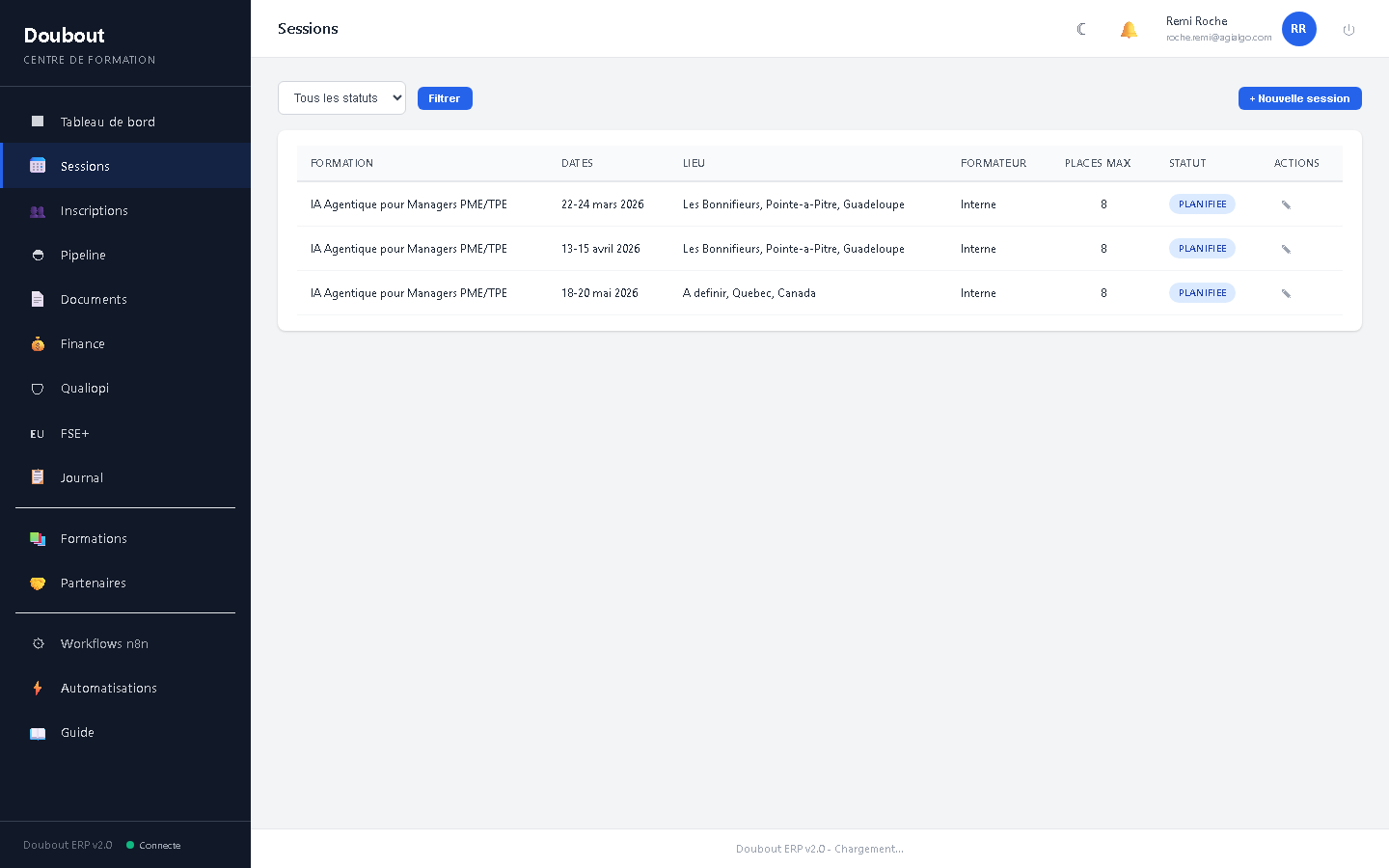1389x868 pixels.
Task: Open the Qualiopi shield section
Action: pos(85,389)
